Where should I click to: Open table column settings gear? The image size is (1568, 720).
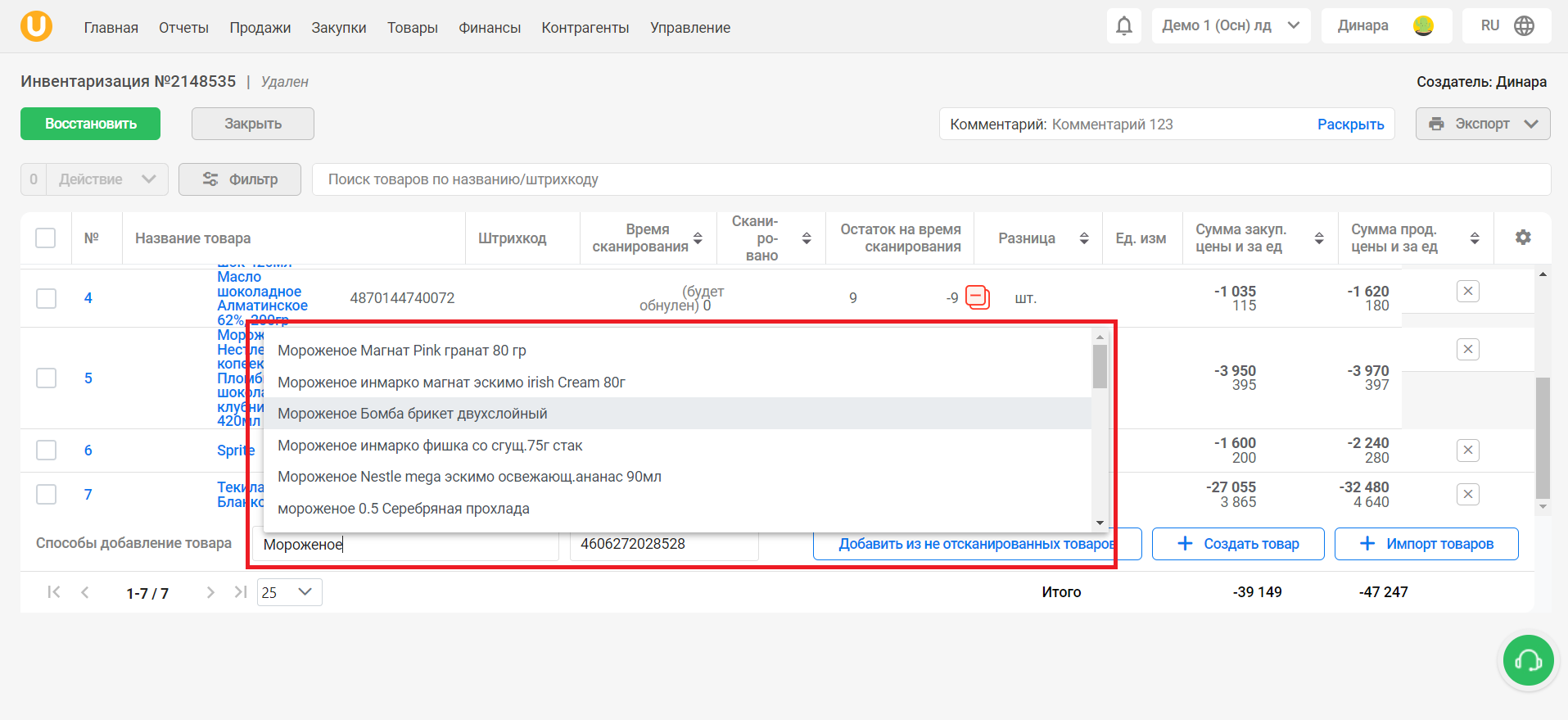coord(1522,238)
